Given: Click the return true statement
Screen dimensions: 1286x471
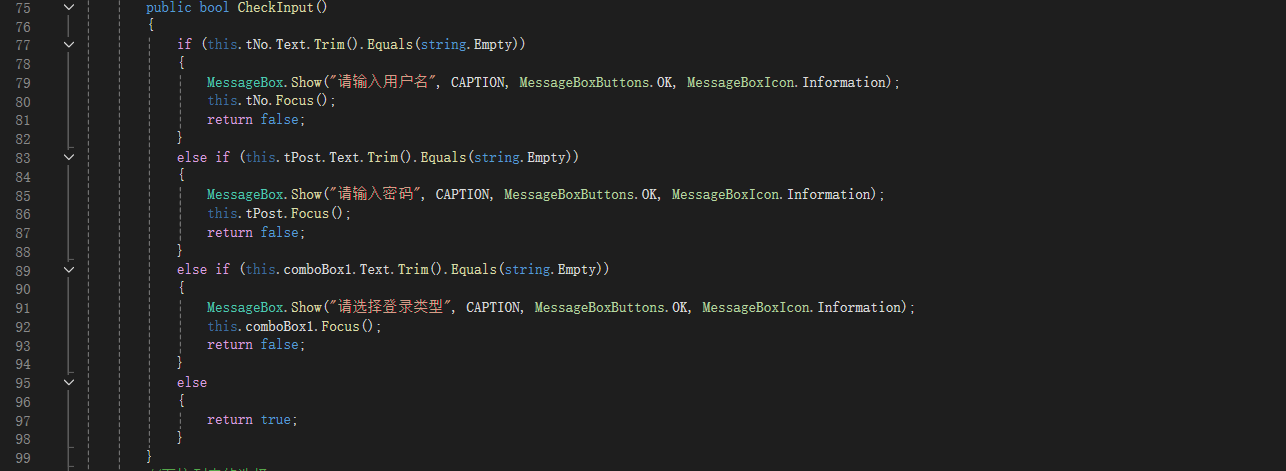Looking at the screenshot, I should [x=253, y=420].
